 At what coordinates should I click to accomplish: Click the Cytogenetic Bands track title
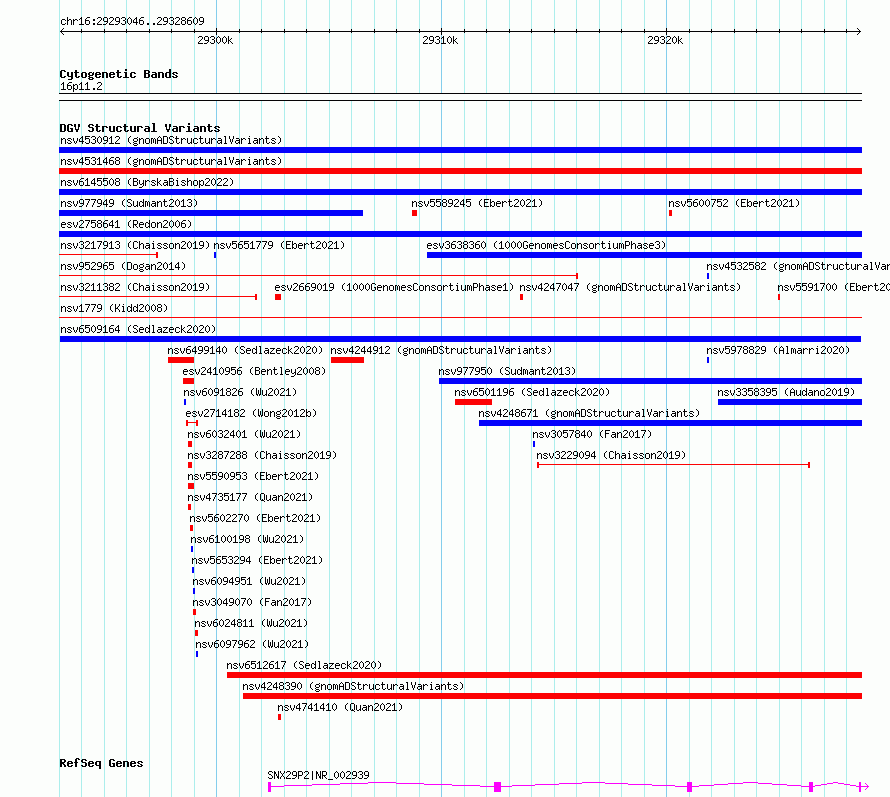pyautogui.click(x=119, y=74)
